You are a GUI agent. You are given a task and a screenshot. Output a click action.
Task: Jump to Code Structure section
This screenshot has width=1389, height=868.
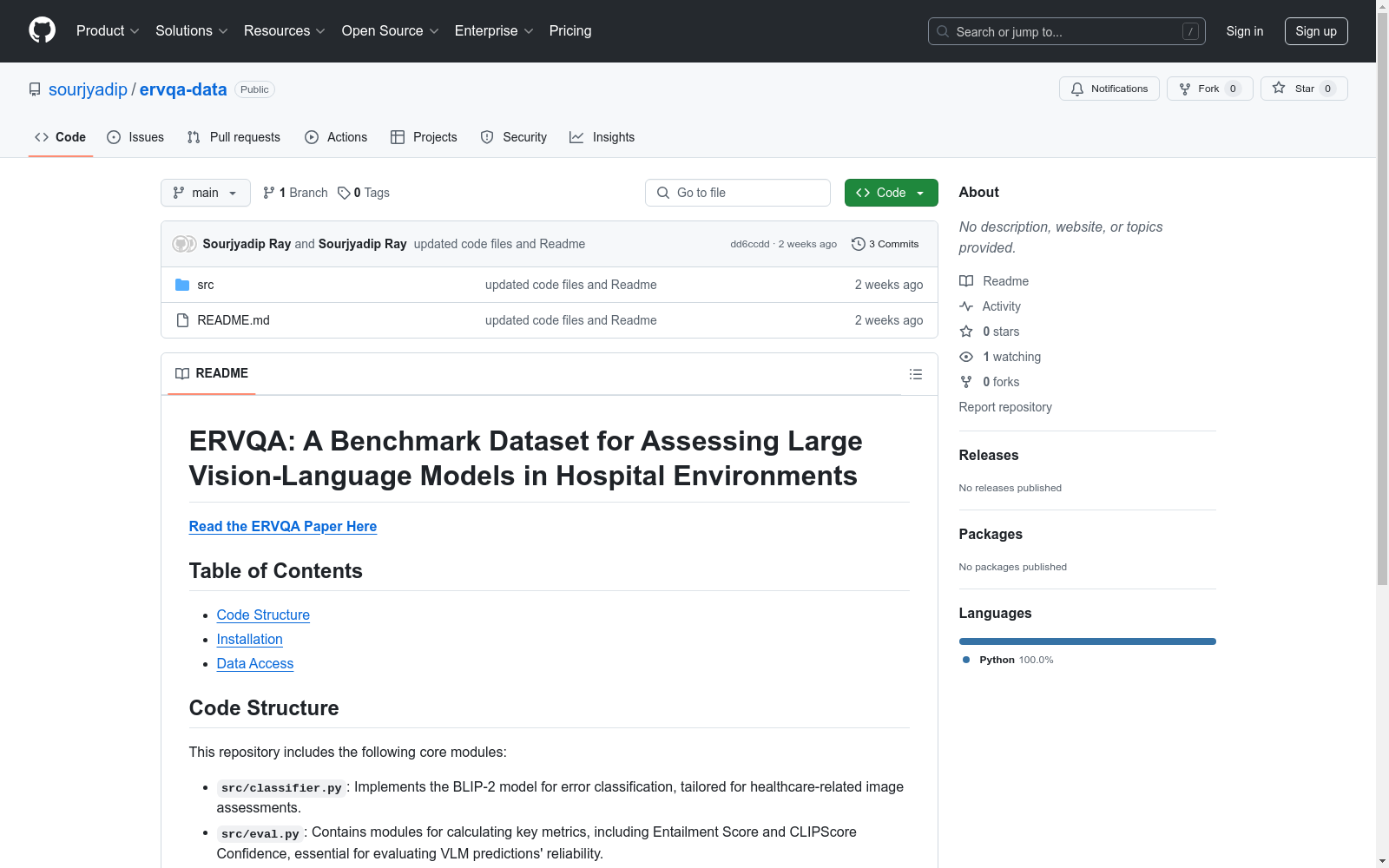coord(263,615)
